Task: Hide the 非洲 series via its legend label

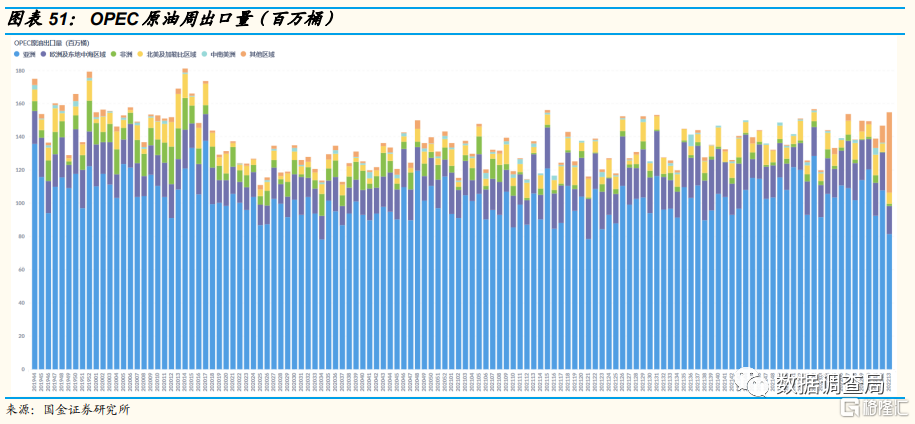Action: tap(125, 53)
